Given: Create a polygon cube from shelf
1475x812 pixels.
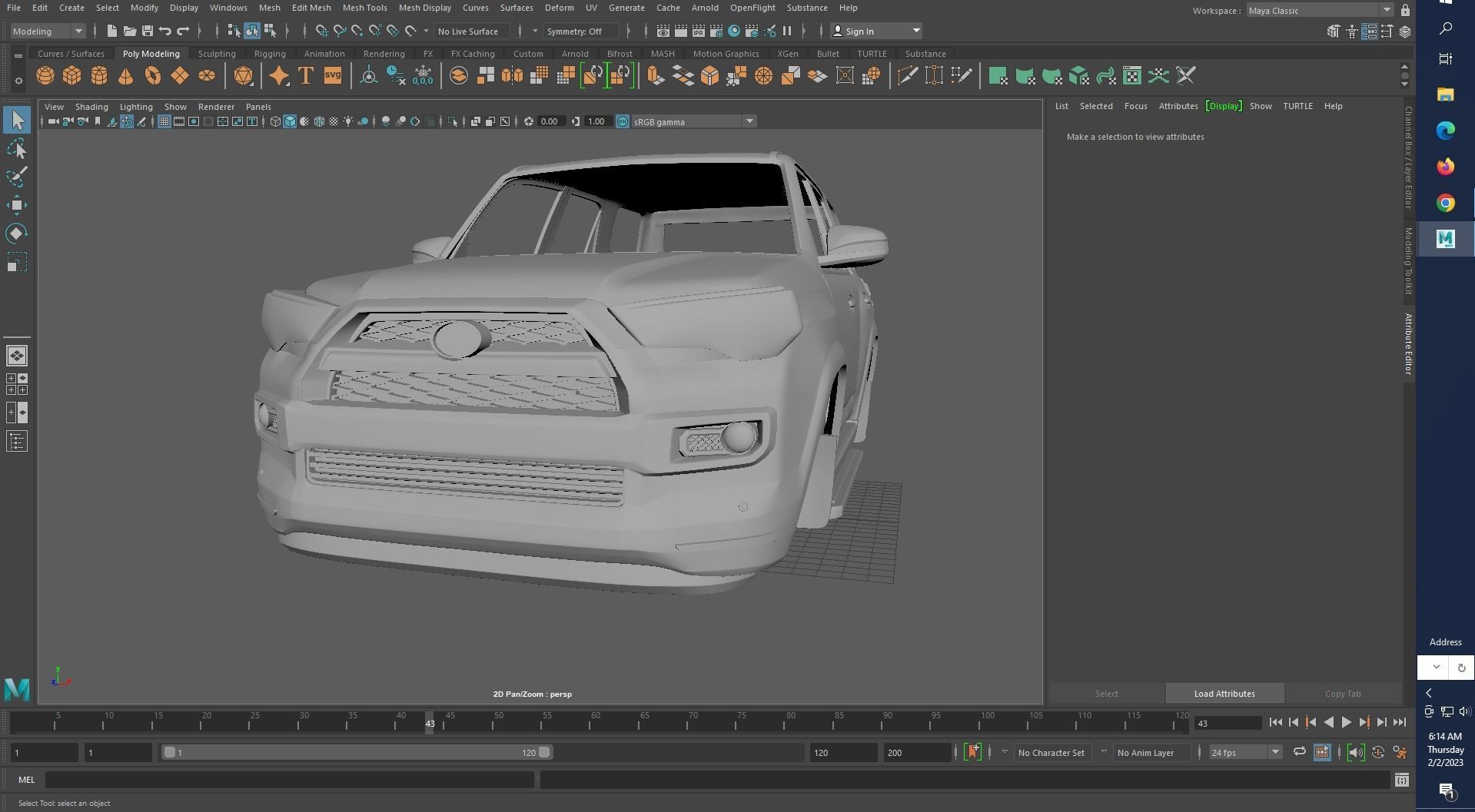Looking at the screenshot, I should 72,75.
